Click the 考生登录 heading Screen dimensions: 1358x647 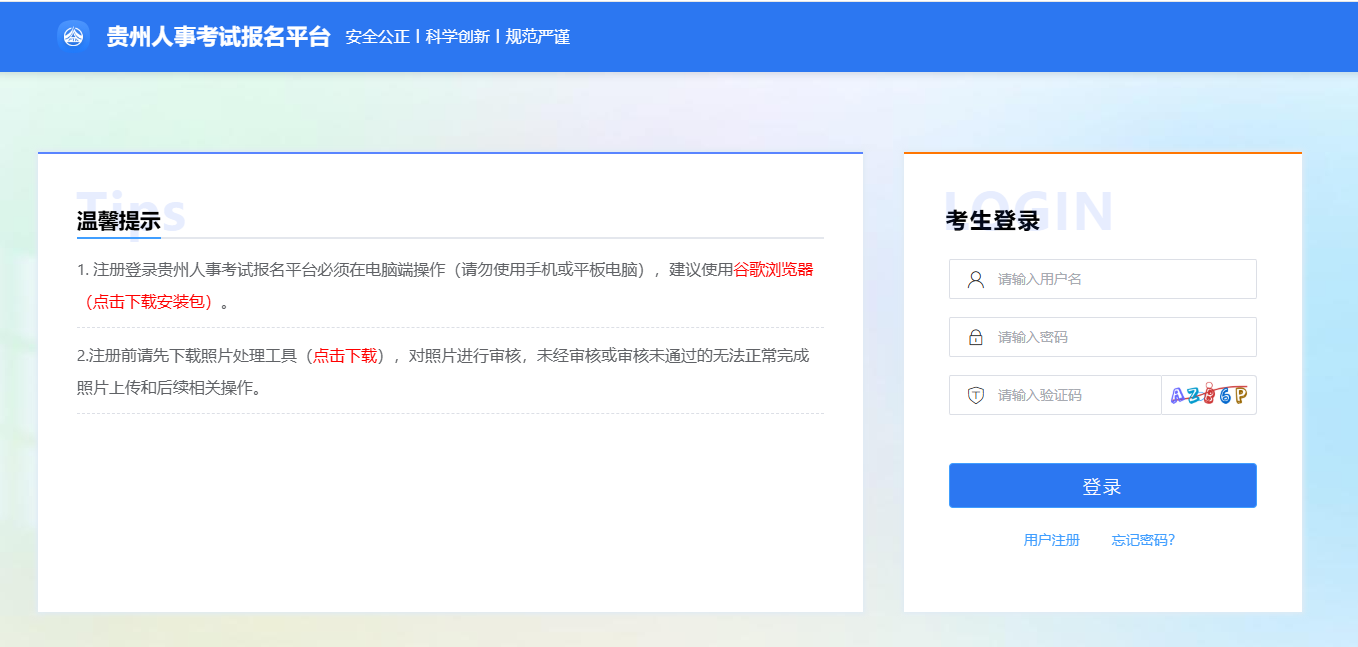pyautogui.click(x=992, y=221)
